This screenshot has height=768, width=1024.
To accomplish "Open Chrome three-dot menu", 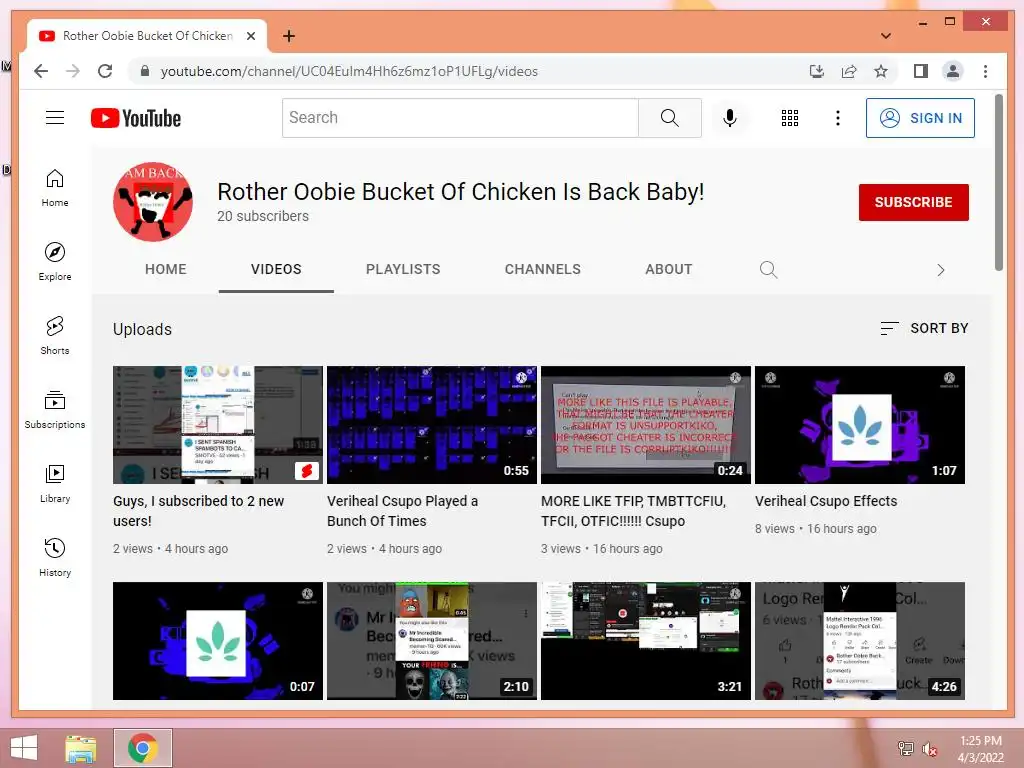I will click(x=985, y=71).
